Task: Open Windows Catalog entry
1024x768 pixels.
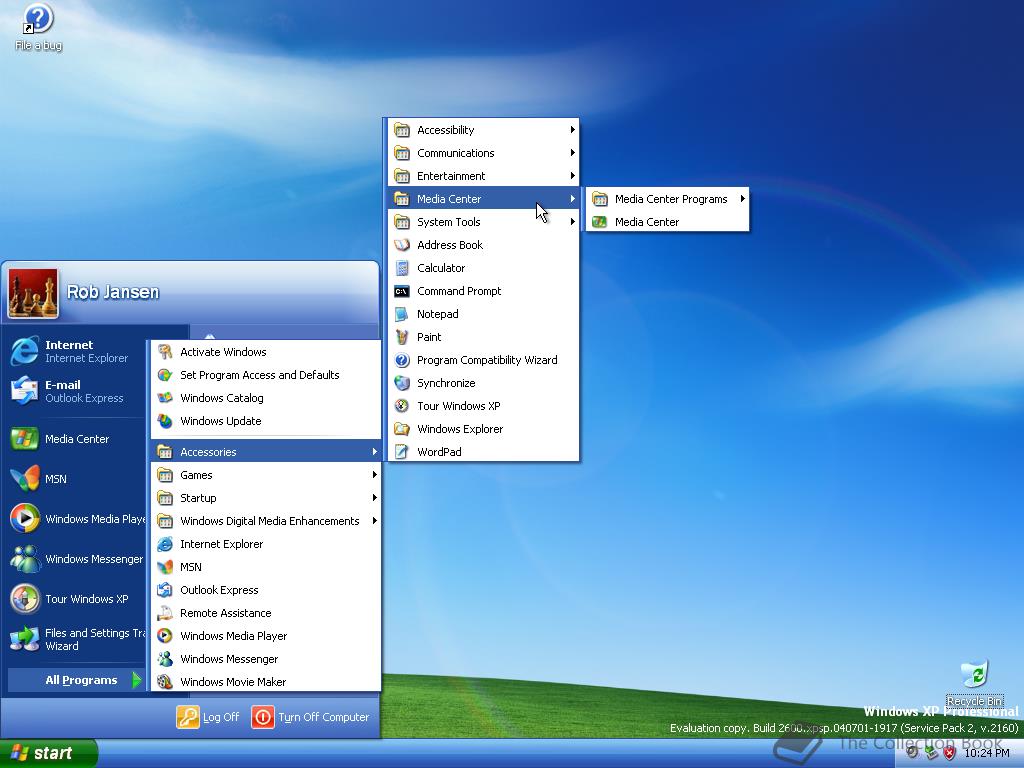Action: tap(266, 398)
